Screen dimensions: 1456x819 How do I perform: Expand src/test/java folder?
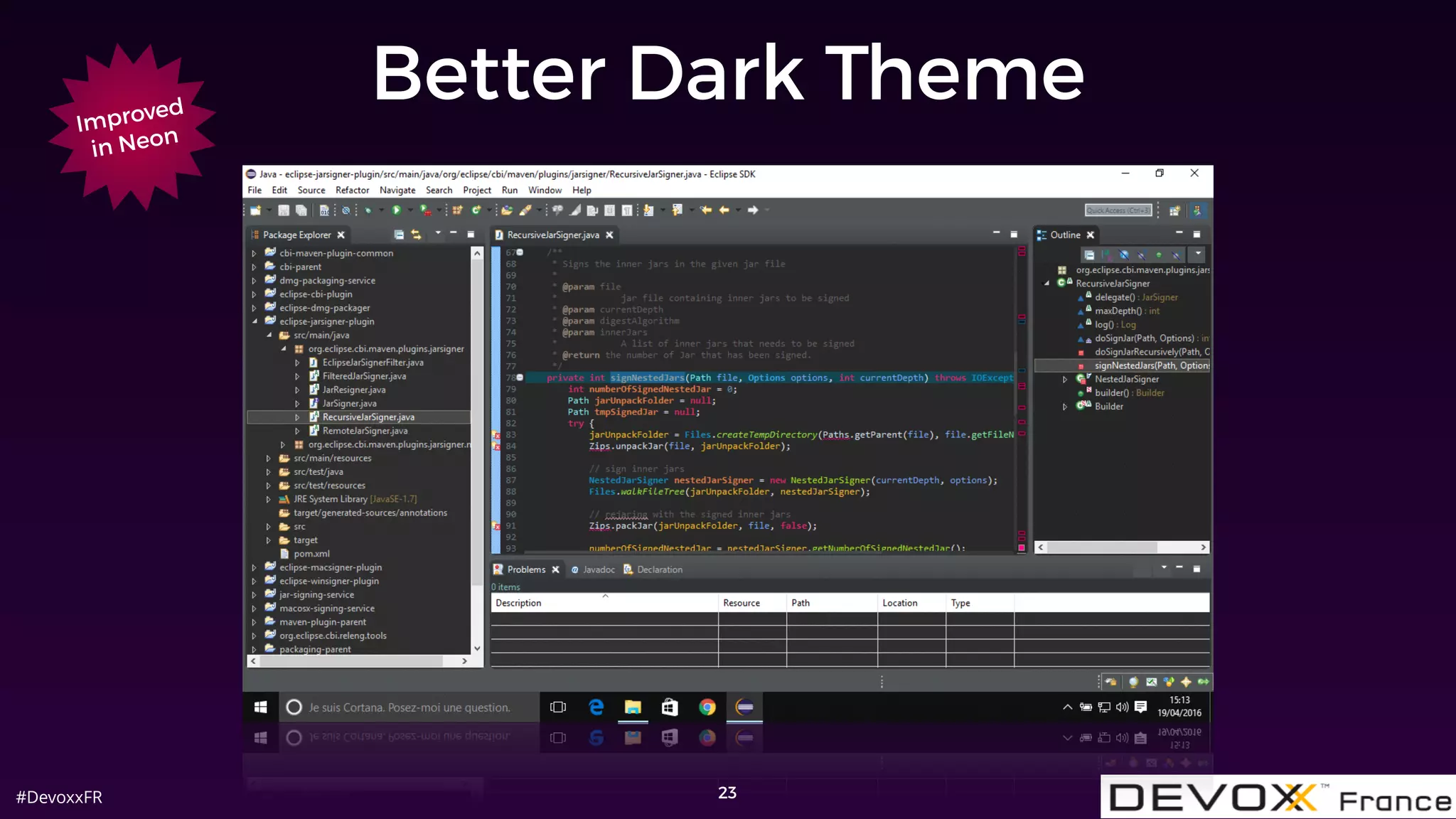click(268, 472)
